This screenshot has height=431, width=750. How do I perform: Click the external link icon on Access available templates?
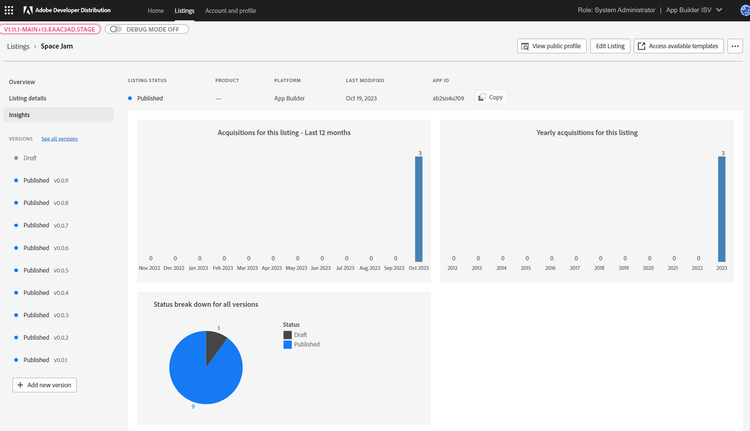[x=642, y=46]
